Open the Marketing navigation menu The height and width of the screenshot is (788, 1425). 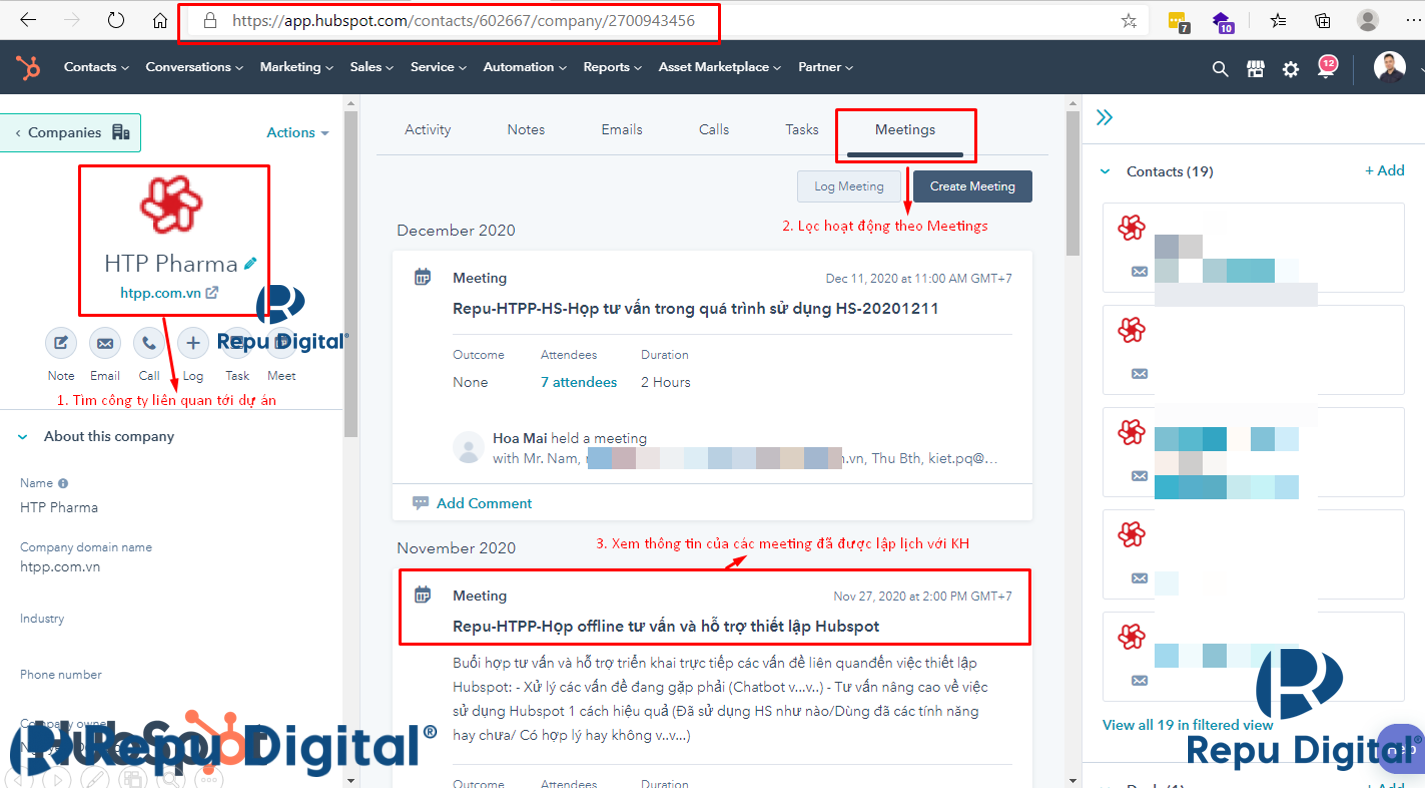point(296,67)
